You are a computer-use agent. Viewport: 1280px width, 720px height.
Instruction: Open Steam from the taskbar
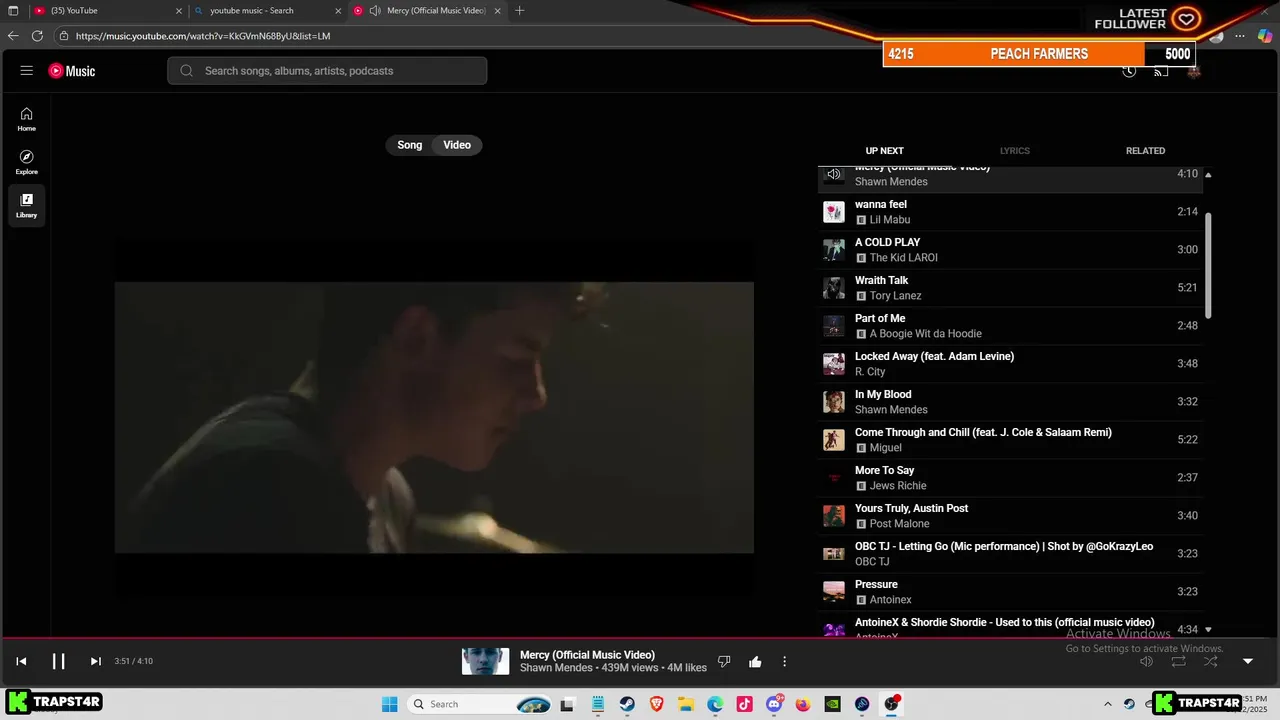(x=627, y=704)
